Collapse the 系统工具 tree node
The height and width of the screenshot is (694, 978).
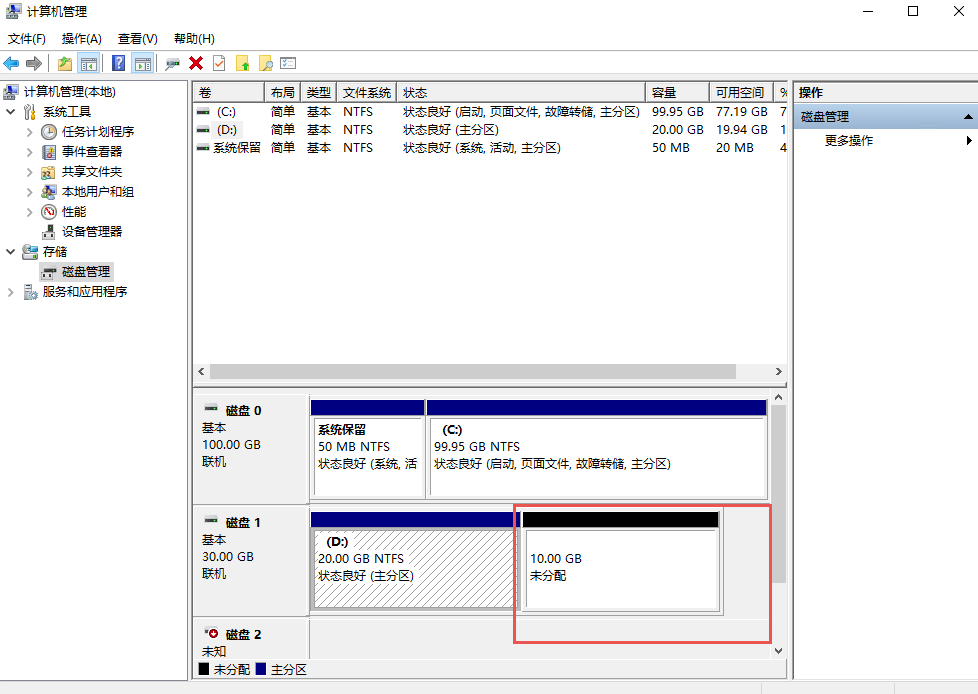tap(10, 112)
